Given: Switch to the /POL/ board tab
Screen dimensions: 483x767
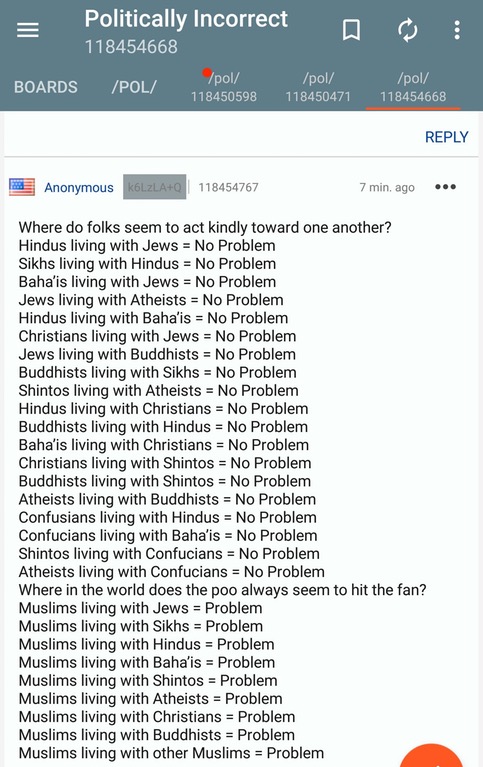Looking at the screenshot, I should (x=134, y=87).
